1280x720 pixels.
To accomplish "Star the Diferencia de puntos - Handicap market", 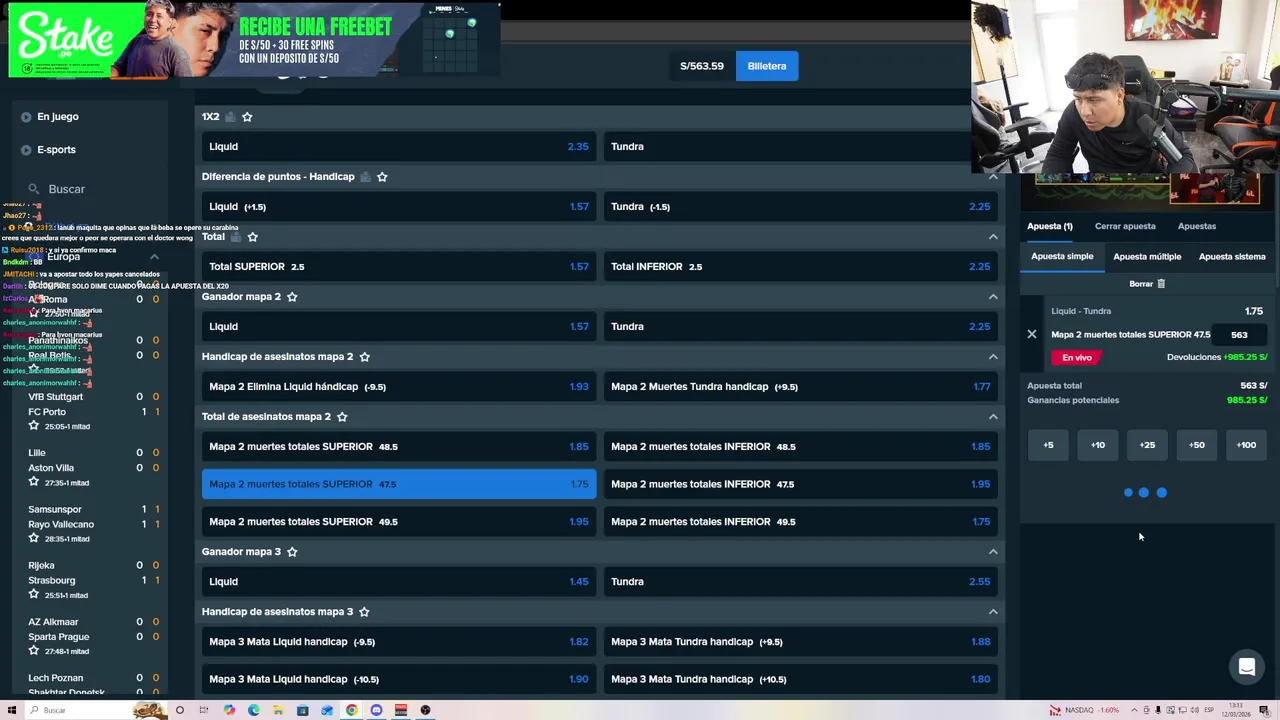I will (x=382, y=177).
